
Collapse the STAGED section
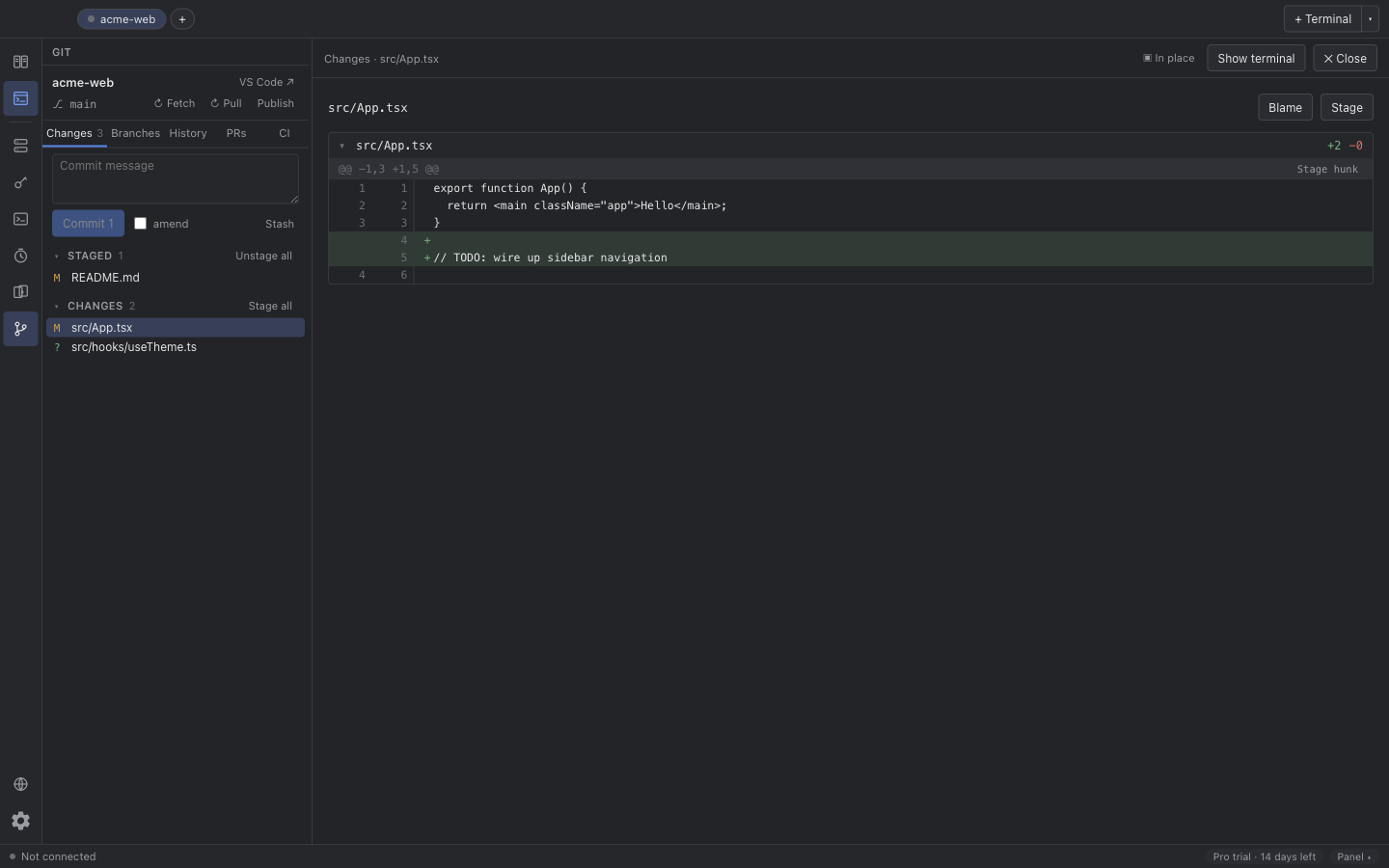coord(57,257)
